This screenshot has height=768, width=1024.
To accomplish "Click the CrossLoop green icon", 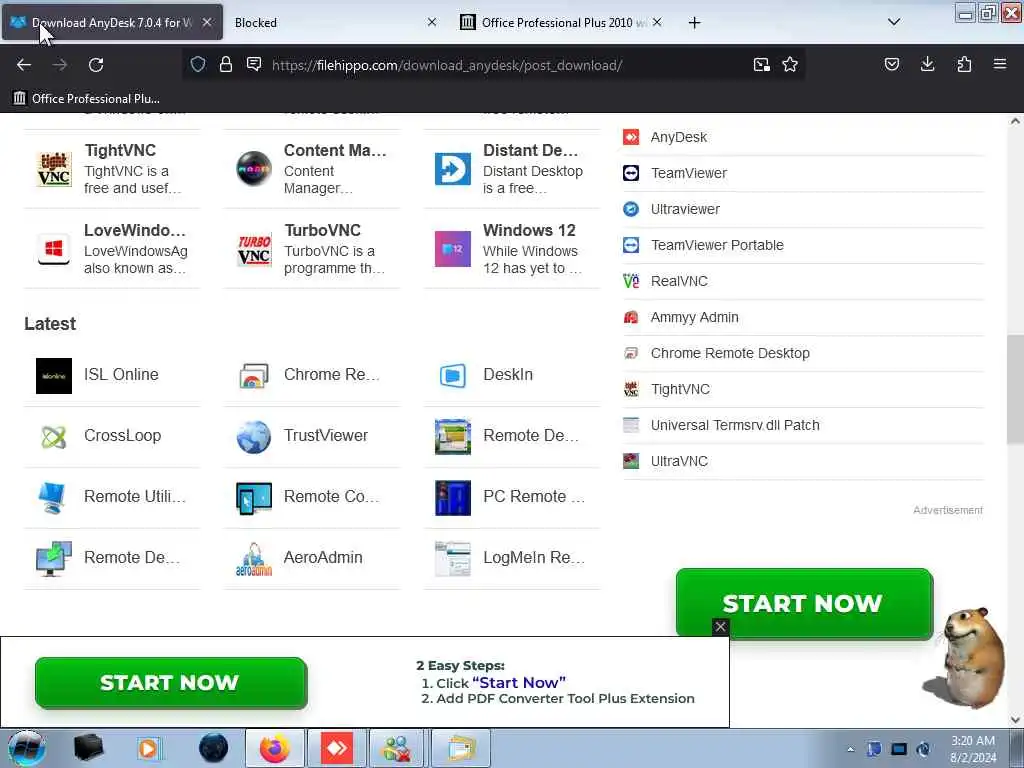I will coord(54,436).
